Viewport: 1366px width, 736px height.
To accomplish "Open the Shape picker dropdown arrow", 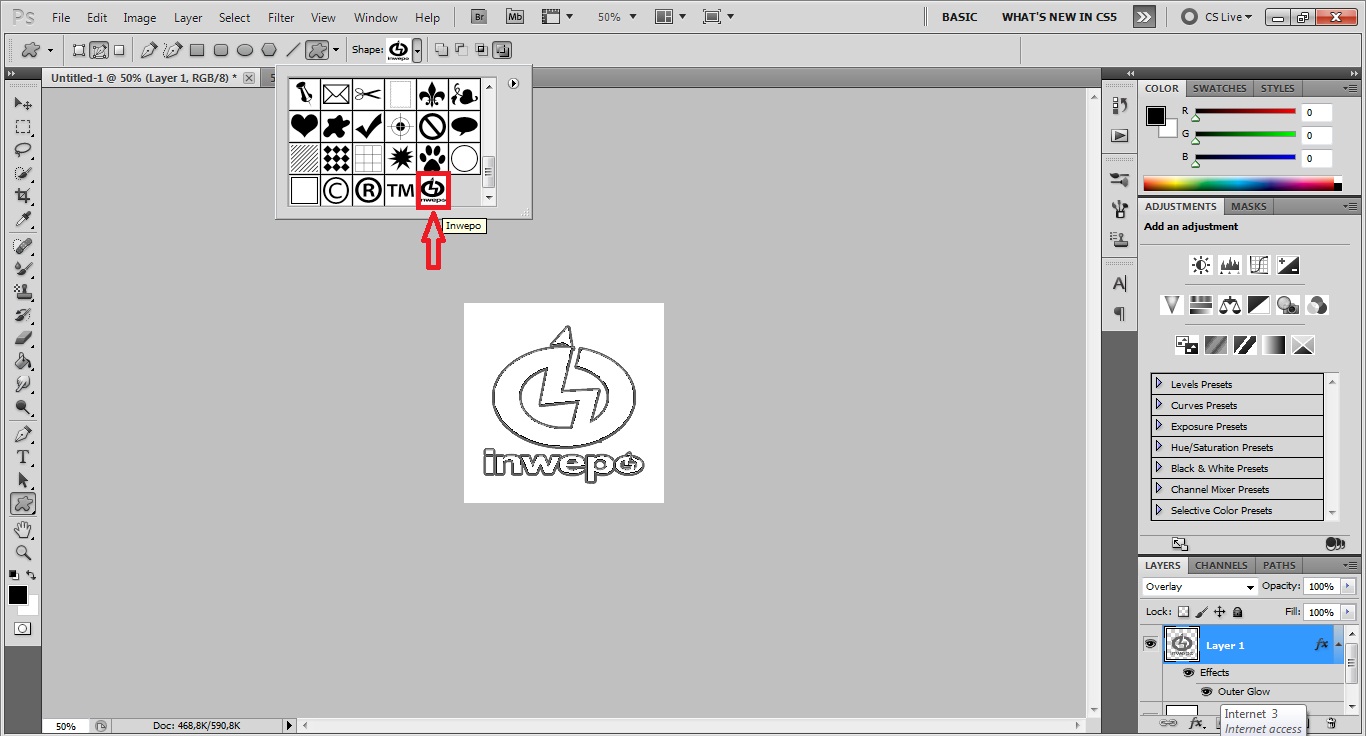I will click(x=417, y=50).
